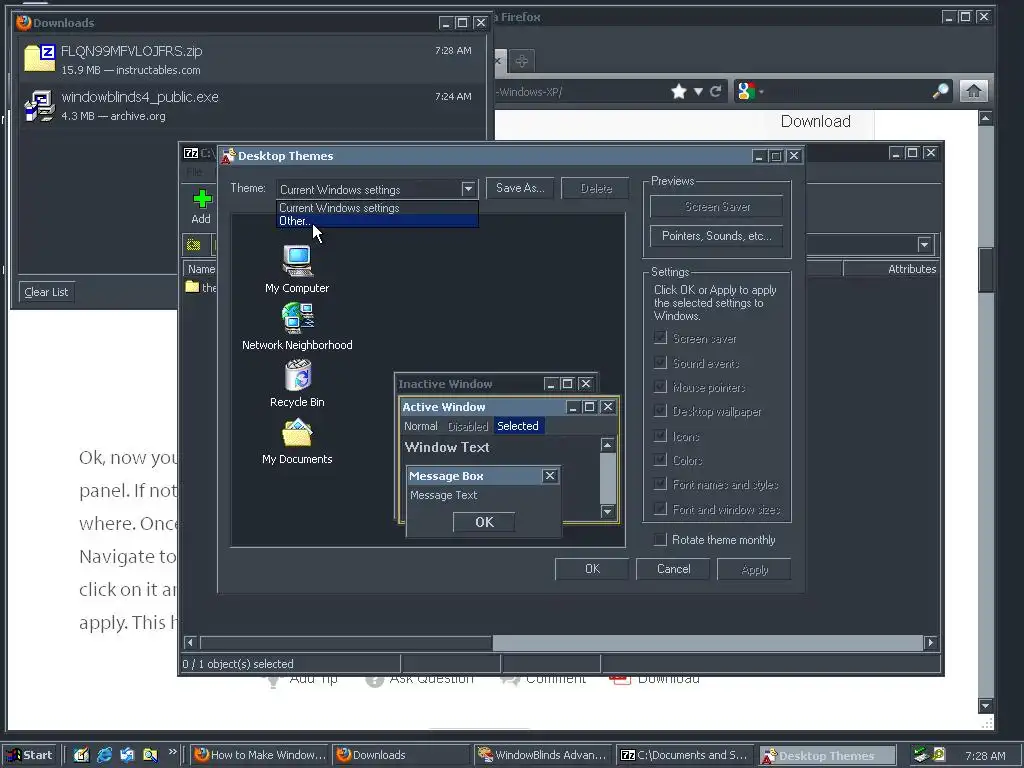Click Apply in Desktop Themes dialog
Viewport: 1024px width, 768px height.
754,569
